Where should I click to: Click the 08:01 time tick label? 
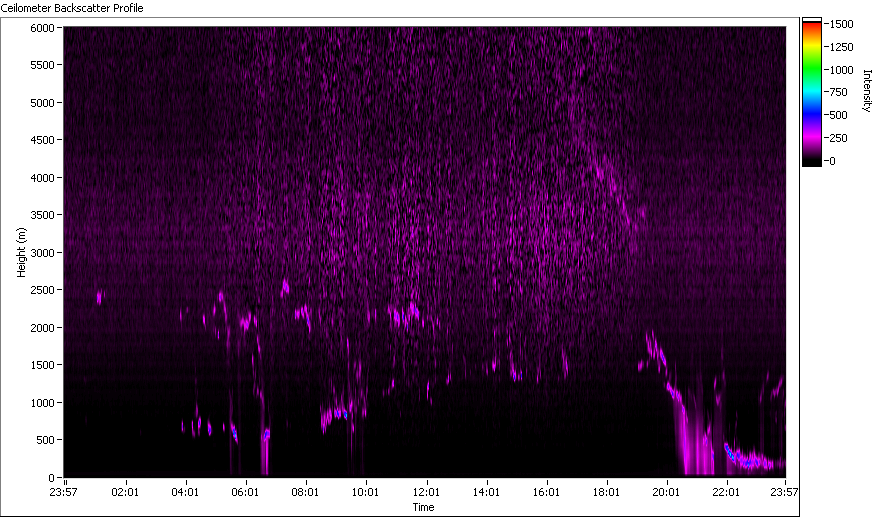(x=305, y=492)
